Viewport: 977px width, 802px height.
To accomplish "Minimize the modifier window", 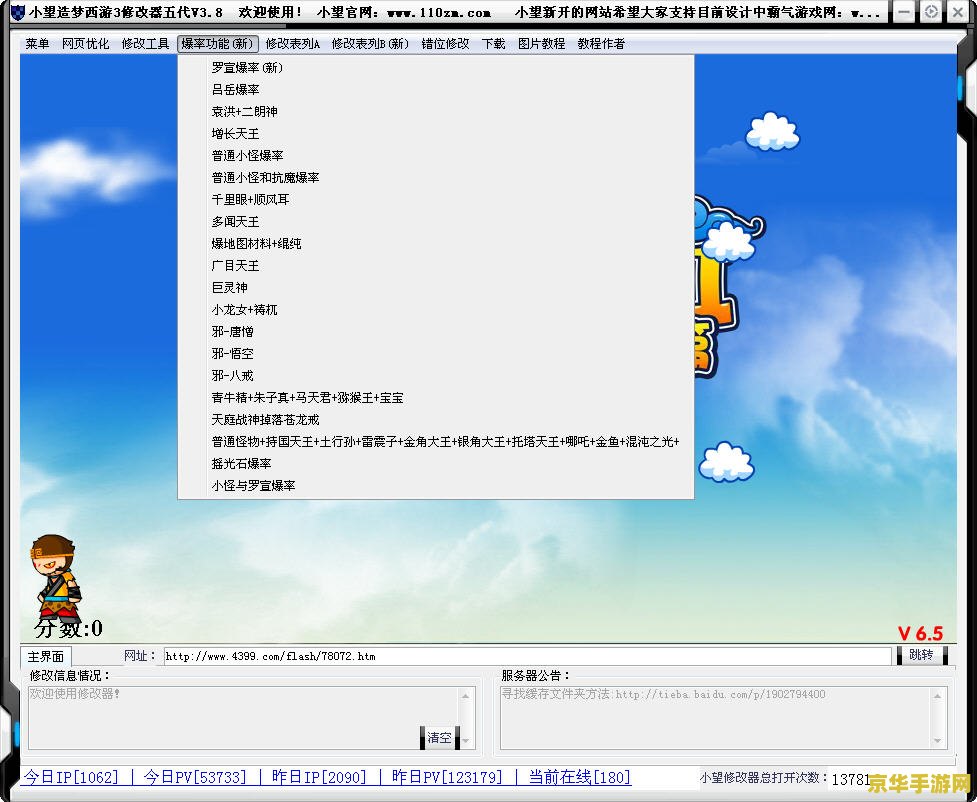I will pos(903,12).
